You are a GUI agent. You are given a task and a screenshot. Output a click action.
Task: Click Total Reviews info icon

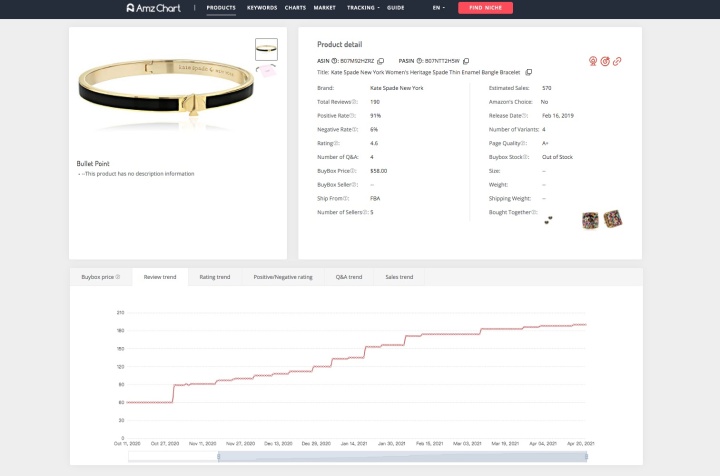point(354,102)
